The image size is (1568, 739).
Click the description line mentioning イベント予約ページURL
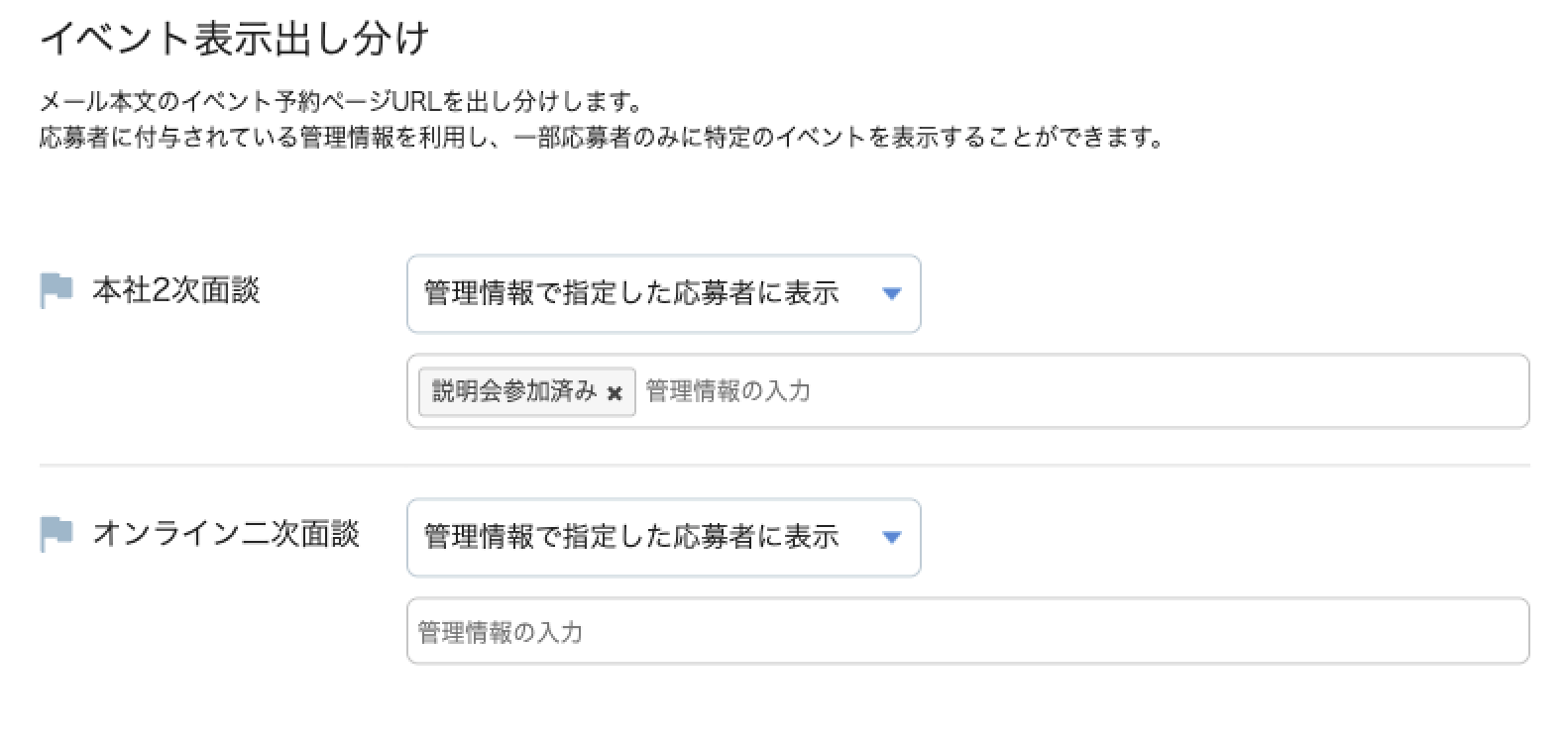(x=342, y=101)
